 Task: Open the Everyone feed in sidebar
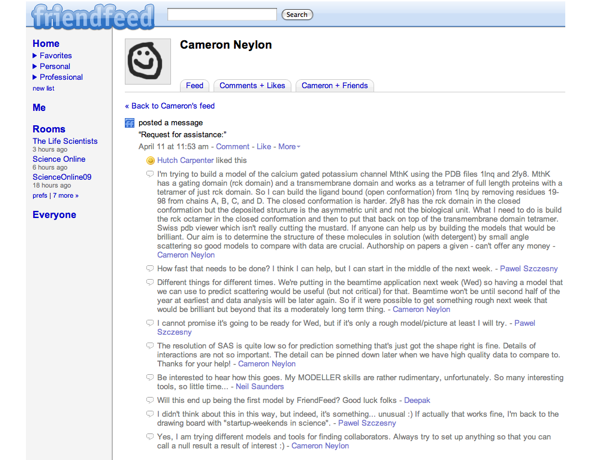[x=54, y=215]
